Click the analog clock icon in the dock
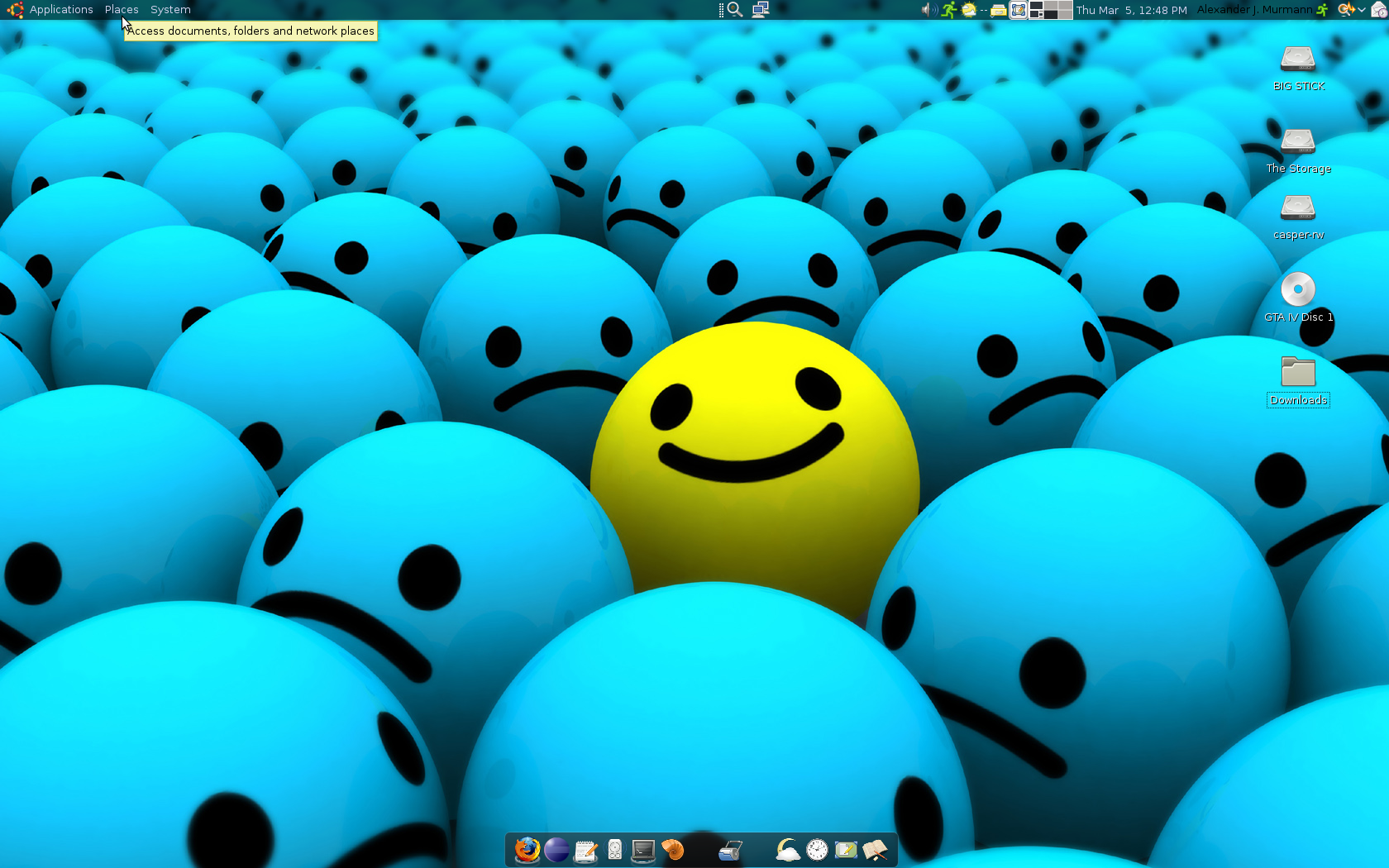Image resolution: width=1389 pixels, height=868 pixels. click(817, 850)
